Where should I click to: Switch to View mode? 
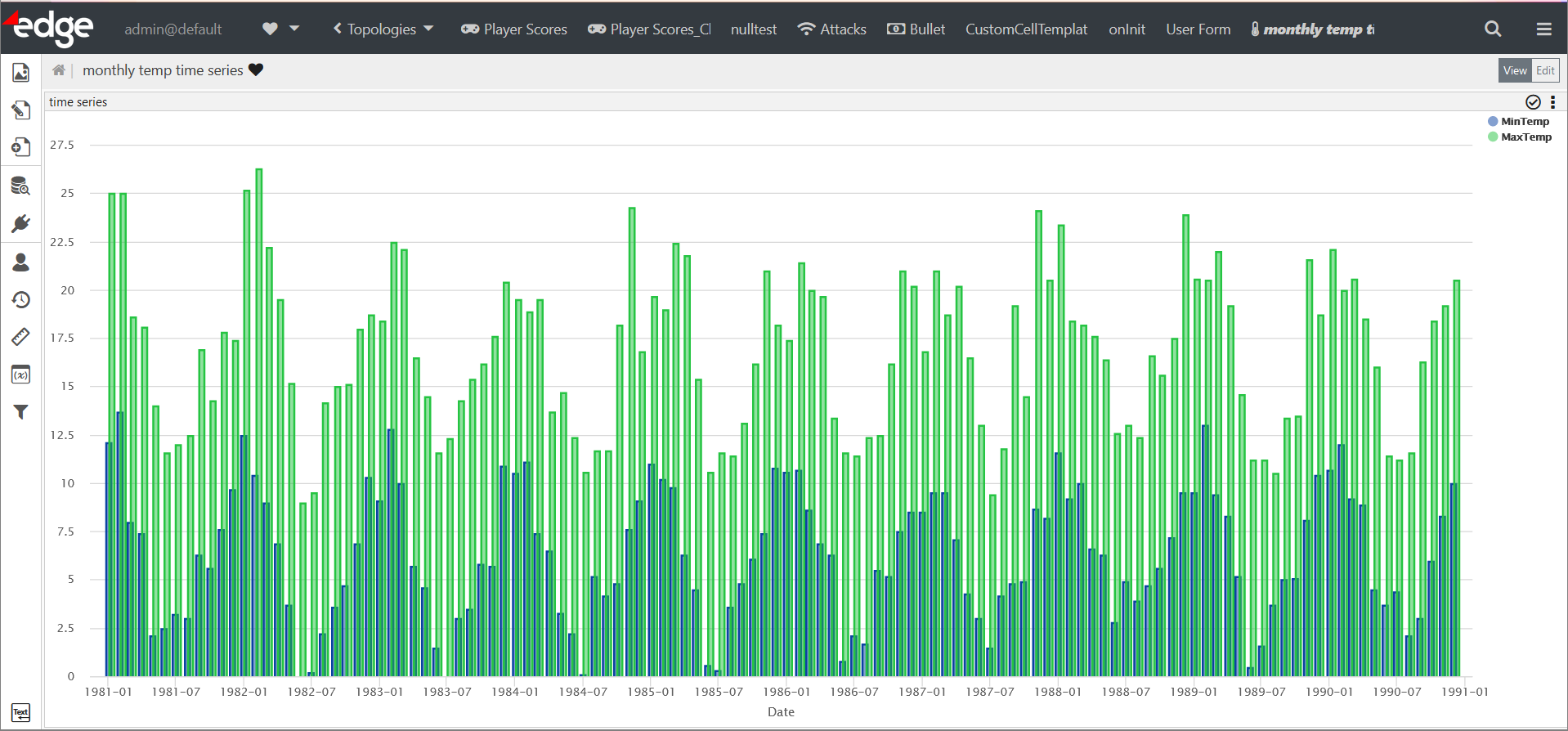1515,70
